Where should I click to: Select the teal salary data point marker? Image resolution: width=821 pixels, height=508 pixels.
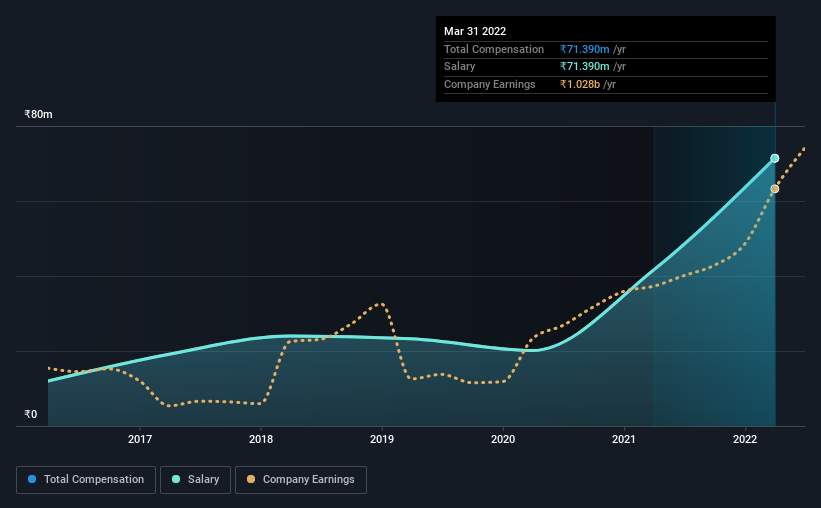tap(774, 158)
